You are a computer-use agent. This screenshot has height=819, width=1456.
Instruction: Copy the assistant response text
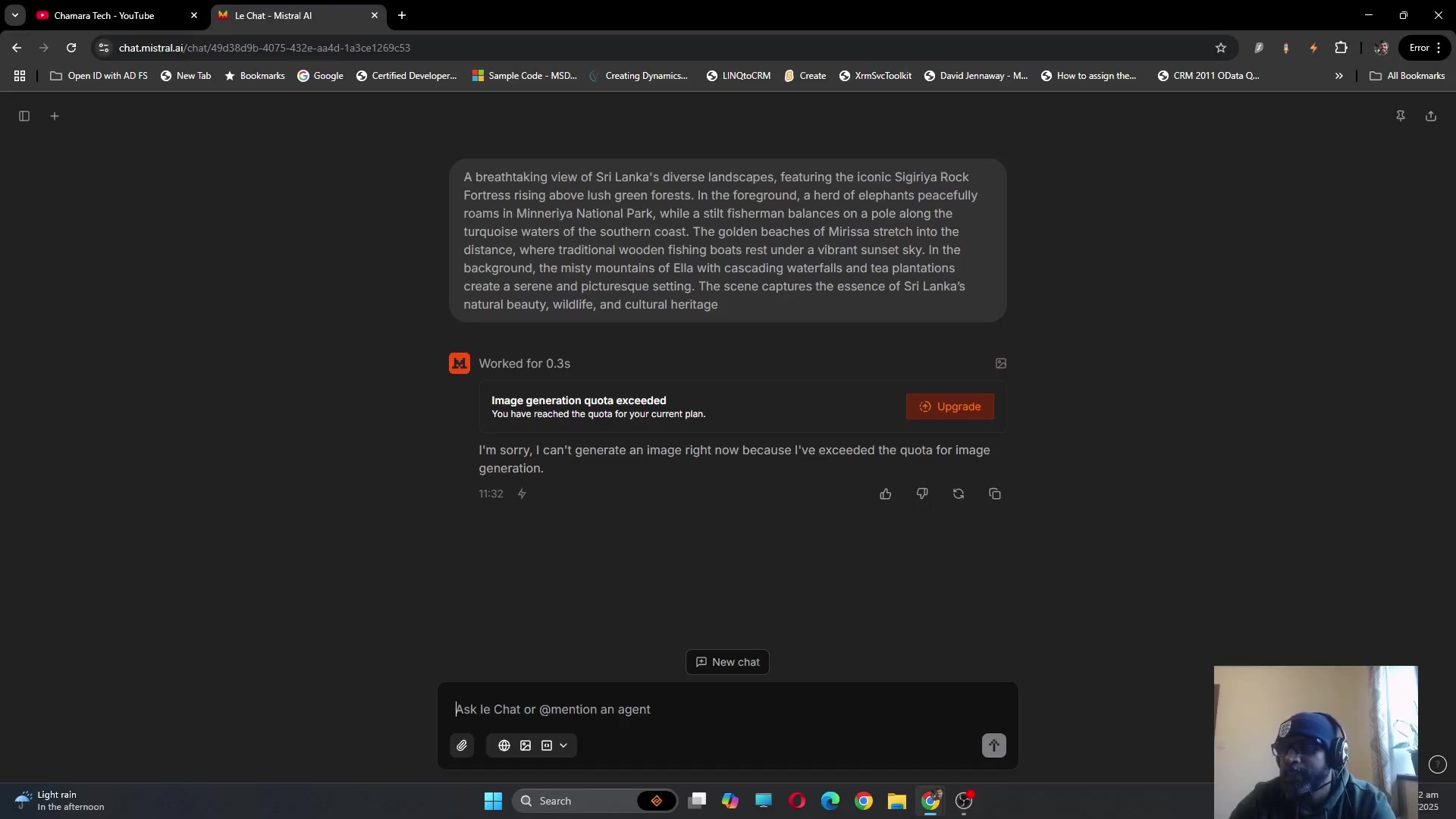click(995, 494)
